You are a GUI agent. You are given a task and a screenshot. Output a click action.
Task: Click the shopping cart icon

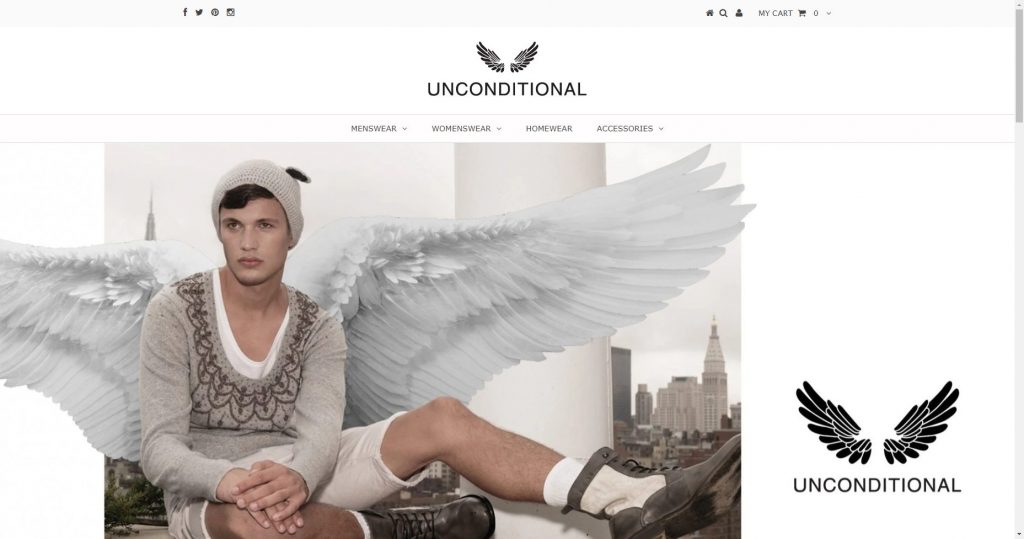coord(802,13)
